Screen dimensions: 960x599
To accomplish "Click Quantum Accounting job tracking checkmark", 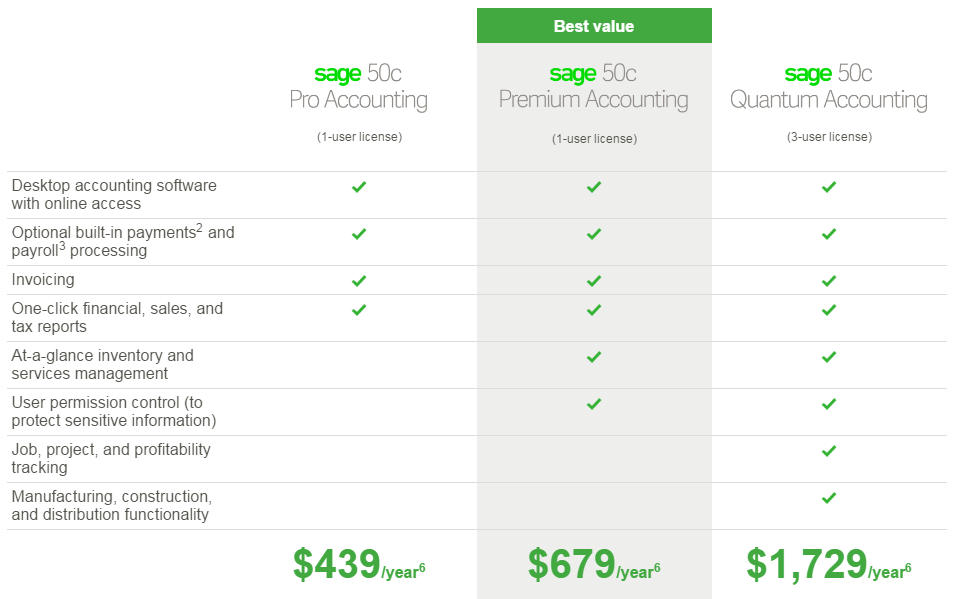I will click(x=829, y=451).
